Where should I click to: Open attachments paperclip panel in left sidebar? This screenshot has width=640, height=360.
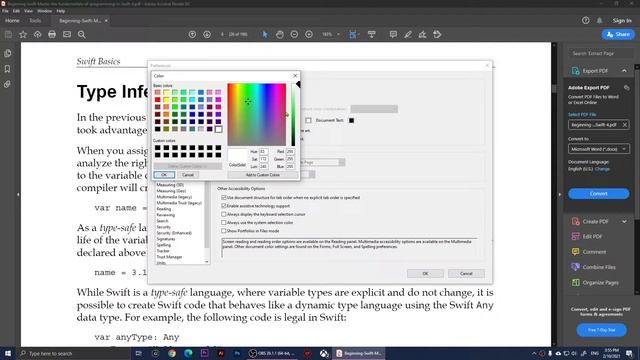click(x=7, y=84)
